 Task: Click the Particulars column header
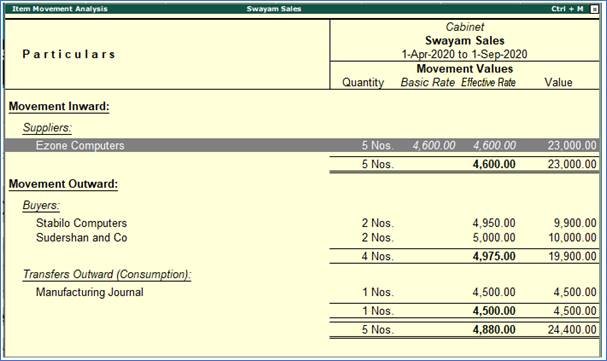coord(69,54)
